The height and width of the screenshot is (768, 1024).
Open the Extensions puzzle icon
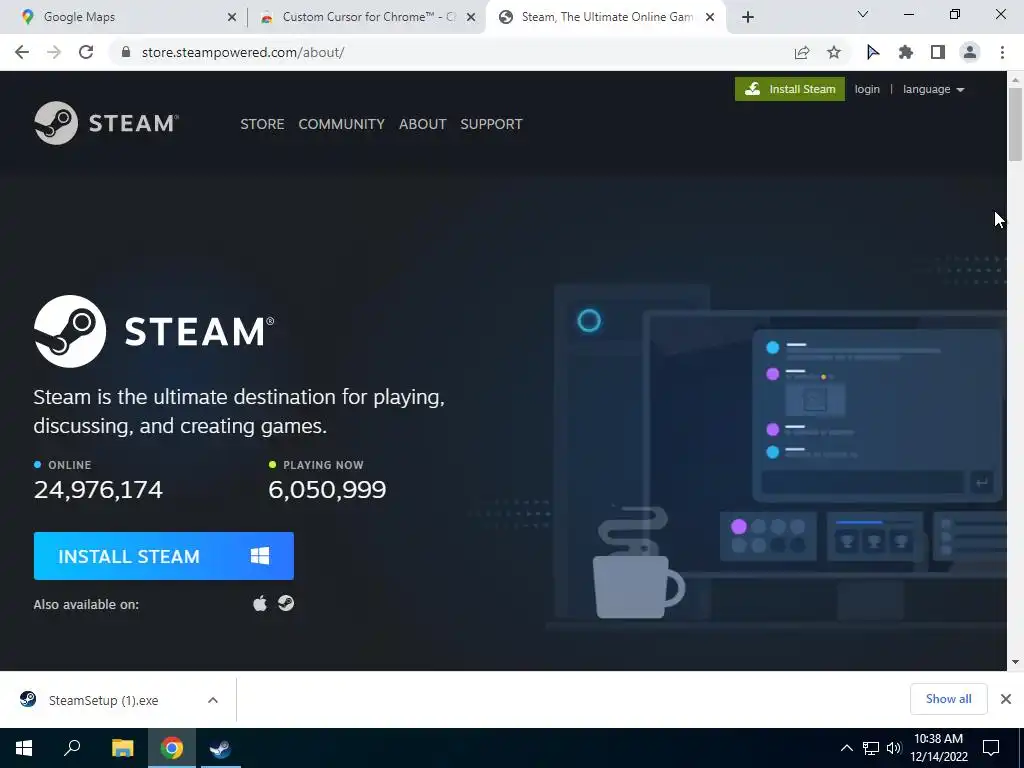pos(906,52)
